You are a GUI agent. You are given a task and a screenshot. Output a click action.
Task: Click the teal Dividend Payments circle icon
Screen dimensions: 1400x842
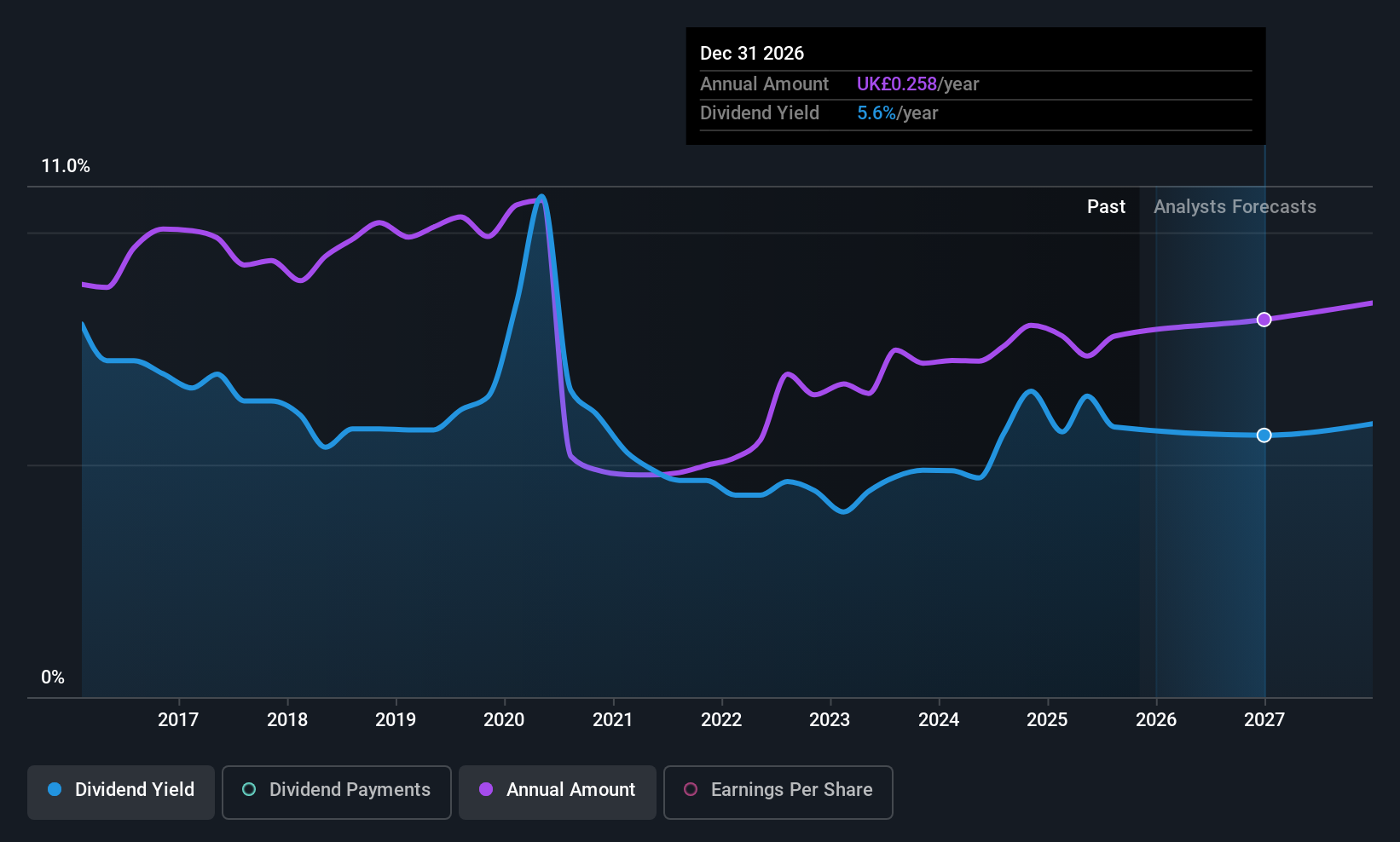tap(248, 790)
